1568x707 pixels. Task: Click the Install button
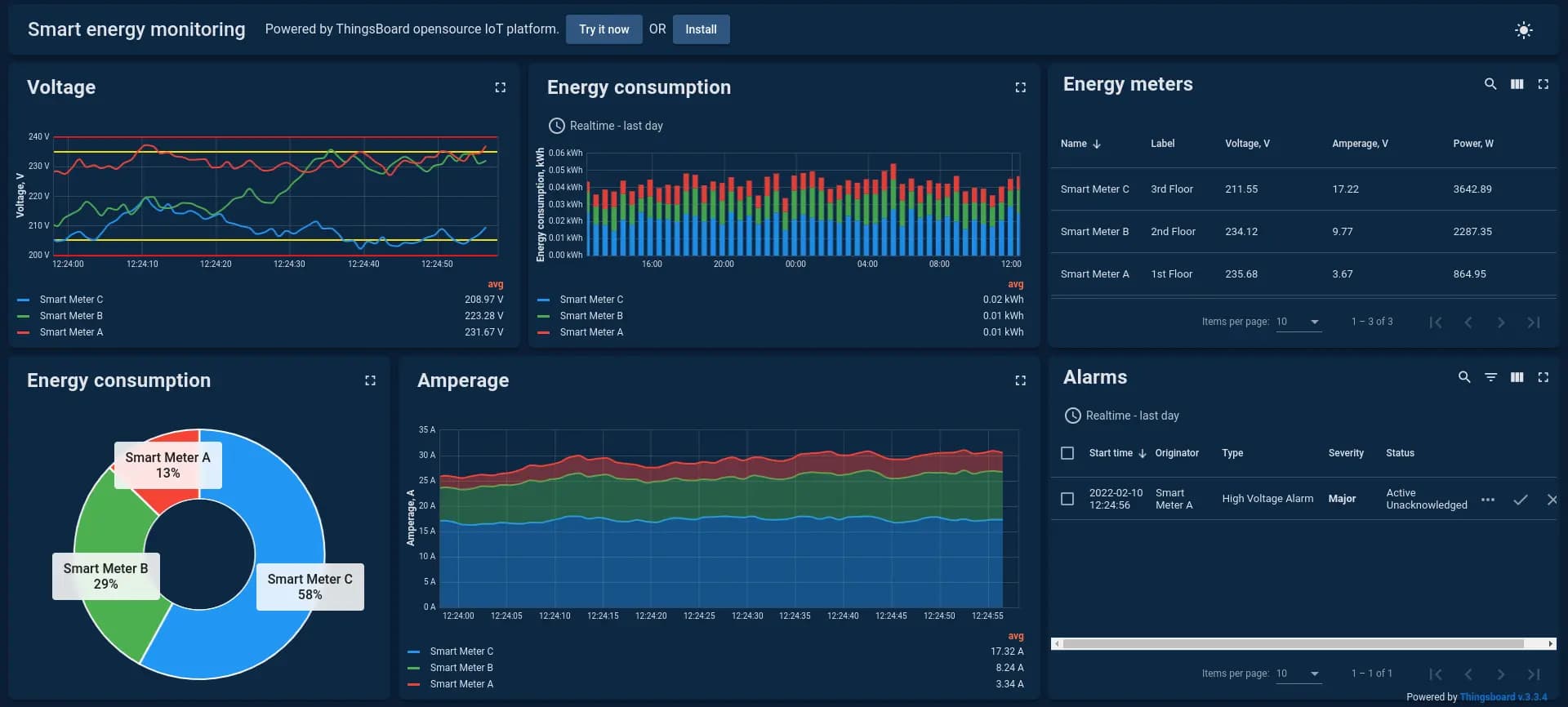[701, 29]
